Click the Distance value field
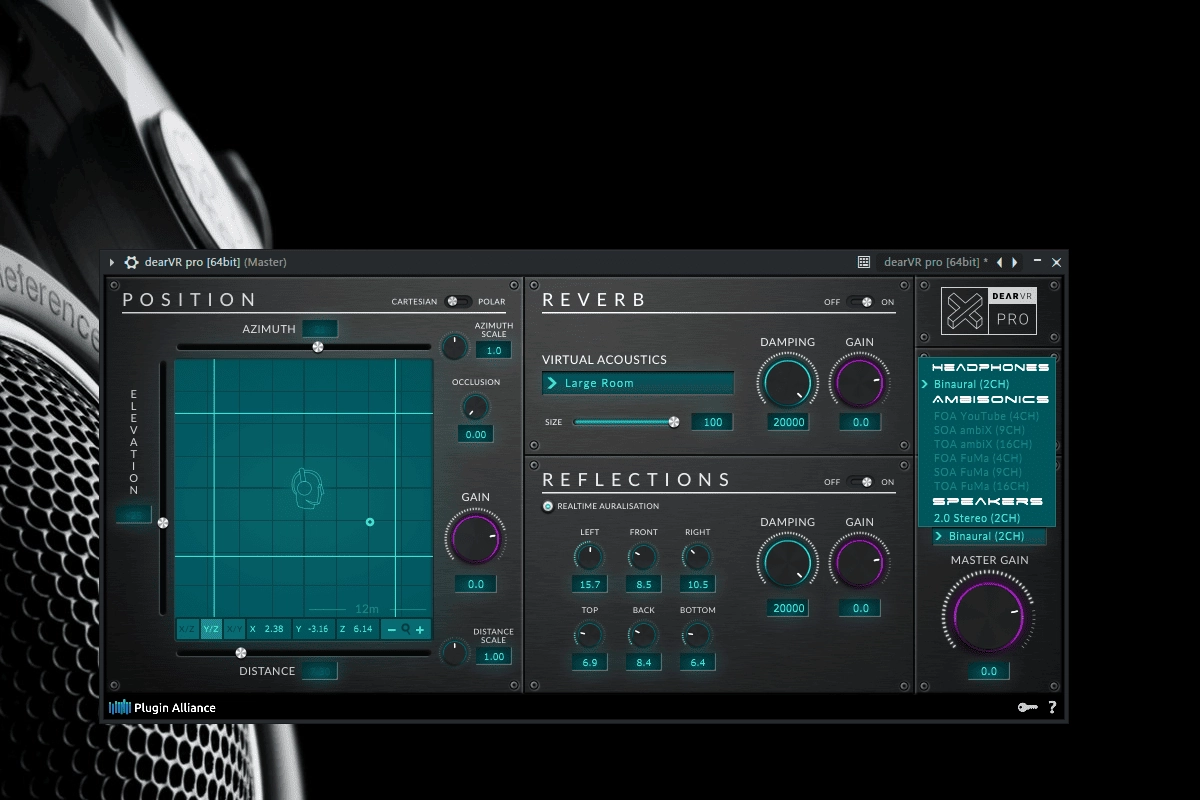Image resolution: width=1200 pixels, height=800 pixels. [x=320, y=671]
